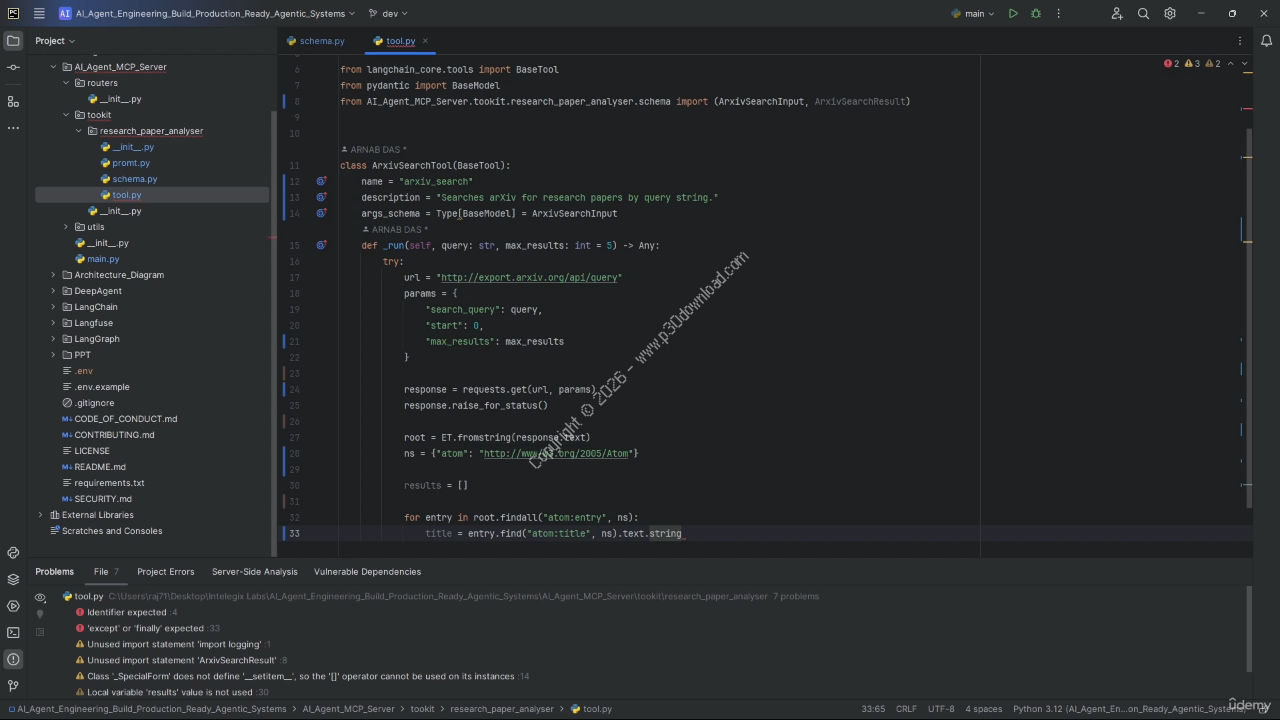1280x720 pixels.
Task: Open IDE settings gear icon
Action: click(x=1170, y=14)
